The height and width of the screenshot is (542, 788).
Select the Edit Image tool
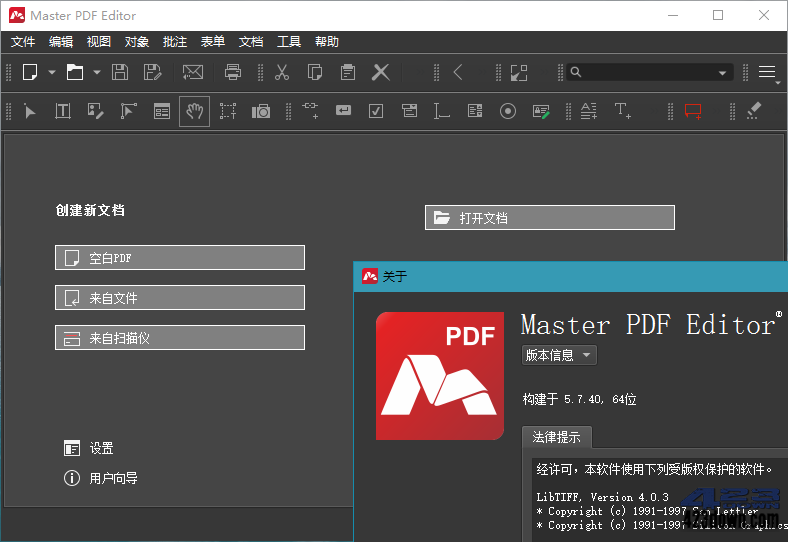coord(95,111)
